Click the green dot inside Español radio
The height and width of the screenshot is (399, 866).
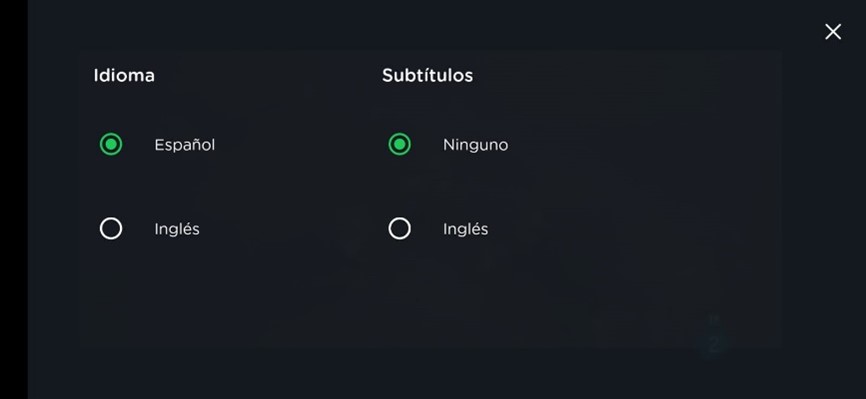(x=111, y=145)
